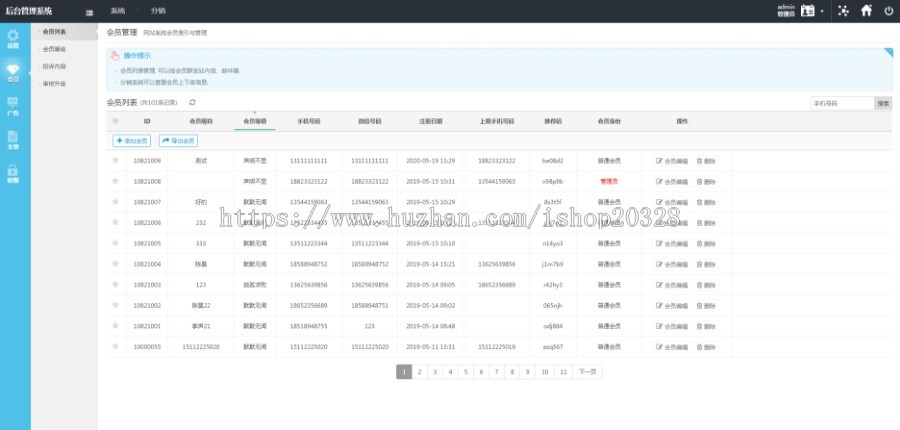Delete member 10821005 with trash icon
The height and width of the screenshot is (430, 900).
point(706,243)
